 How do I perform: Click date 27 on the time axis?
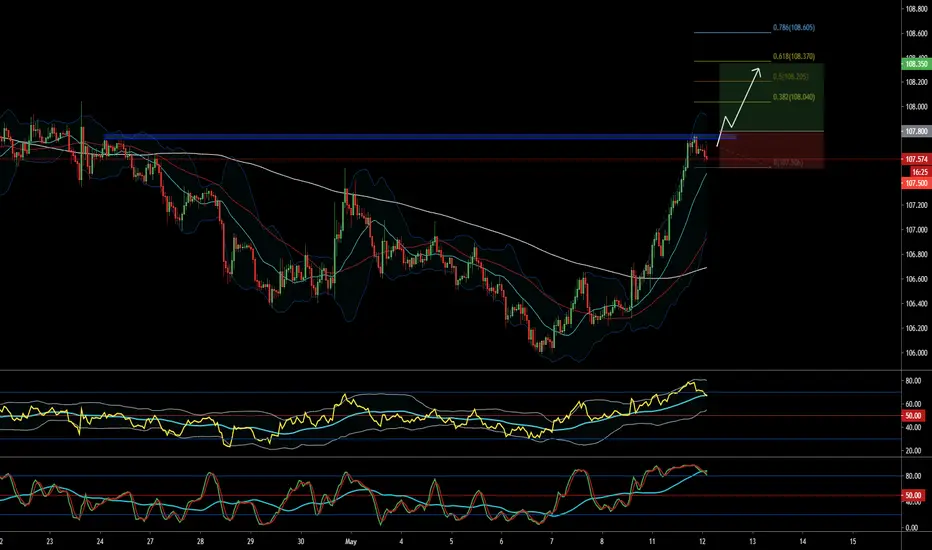pos(150,542)
